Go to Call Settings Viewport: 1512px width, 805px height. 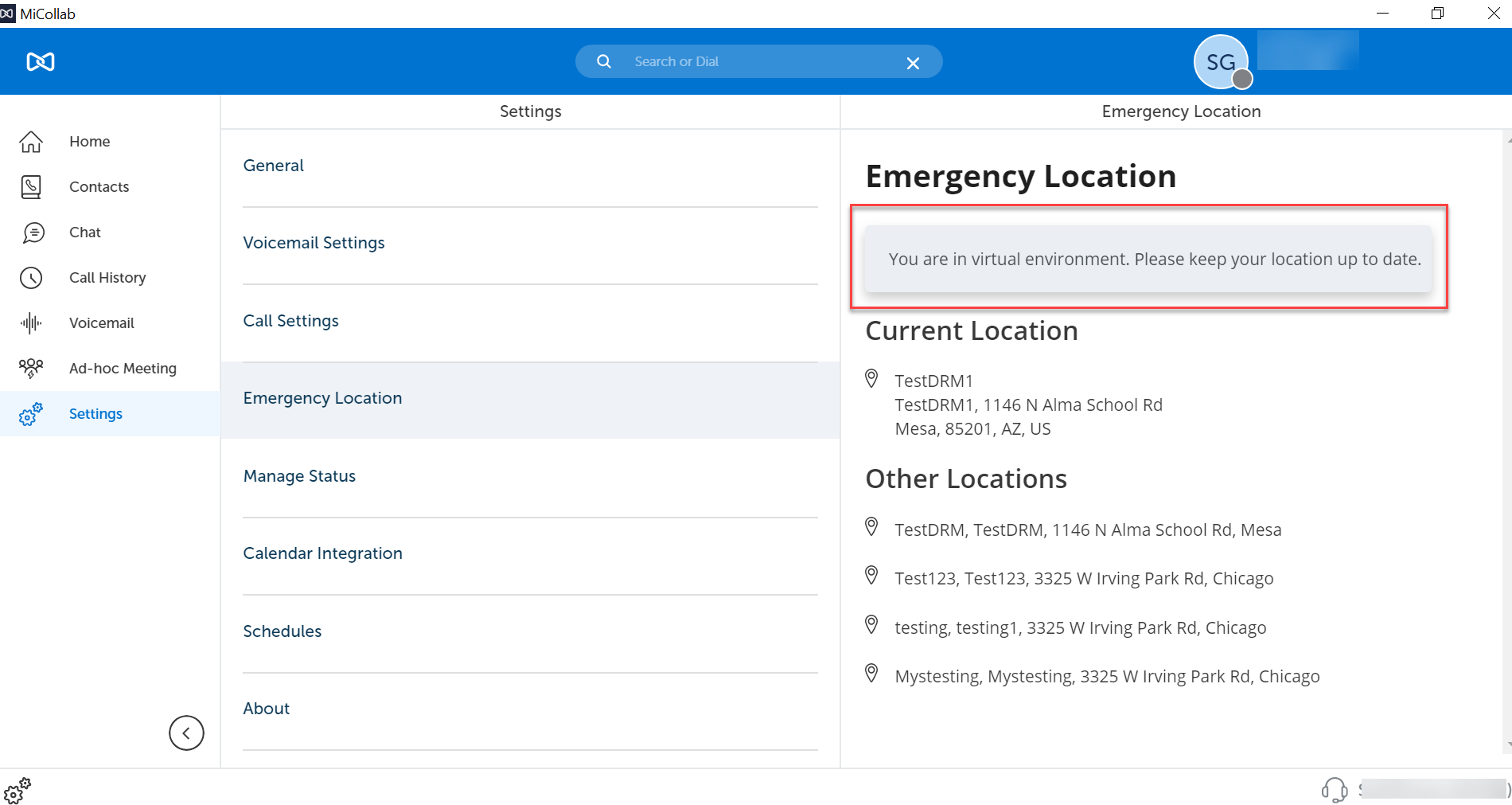[291, 321]
